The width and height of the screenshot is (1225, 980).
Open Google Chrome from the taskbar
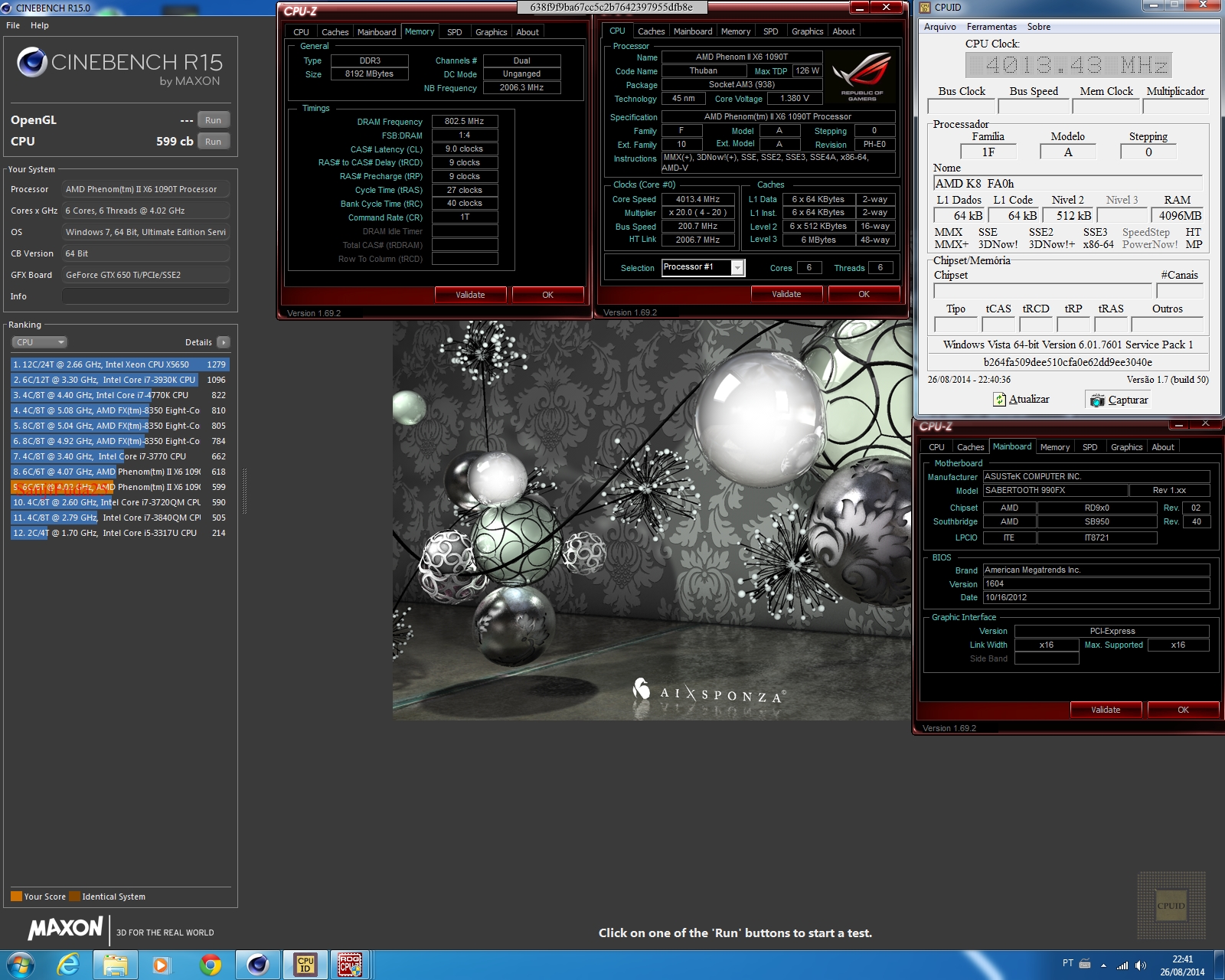point(210,965)
